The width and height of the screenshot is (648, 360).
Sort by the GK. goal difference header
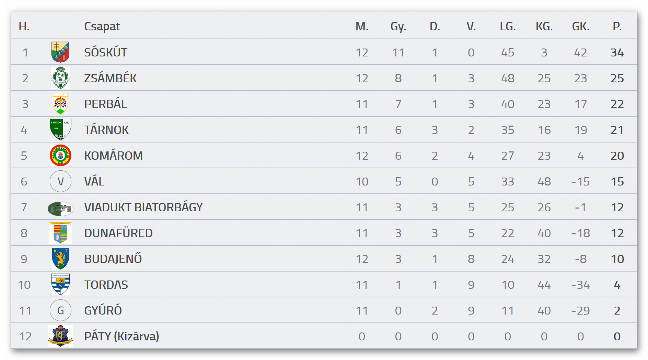pyautogui.click(x=580, y=26)
